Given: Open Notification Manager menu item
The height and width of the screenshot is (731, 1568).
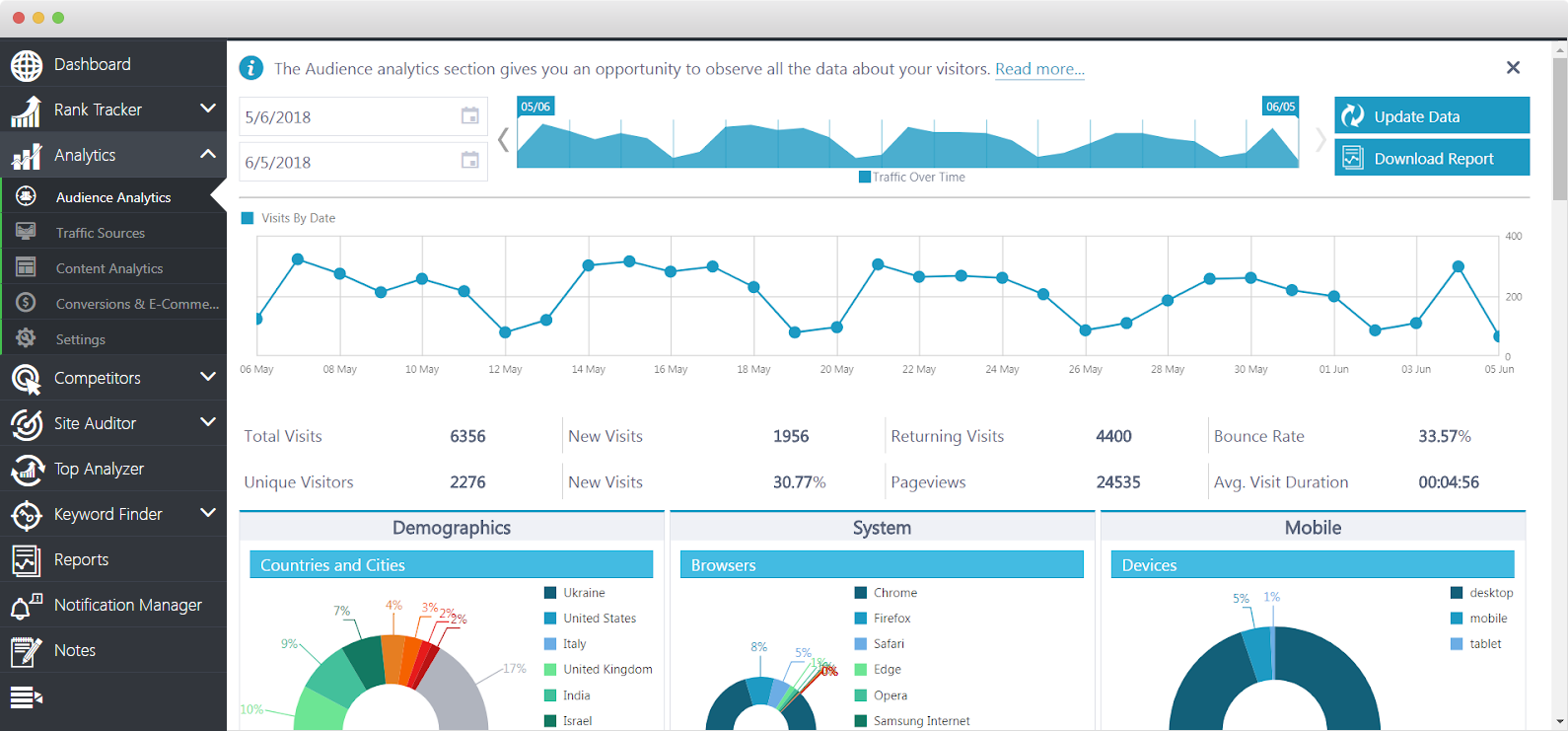Looking at the screenshot, I should pyautogui.click(x=113, y=605).
